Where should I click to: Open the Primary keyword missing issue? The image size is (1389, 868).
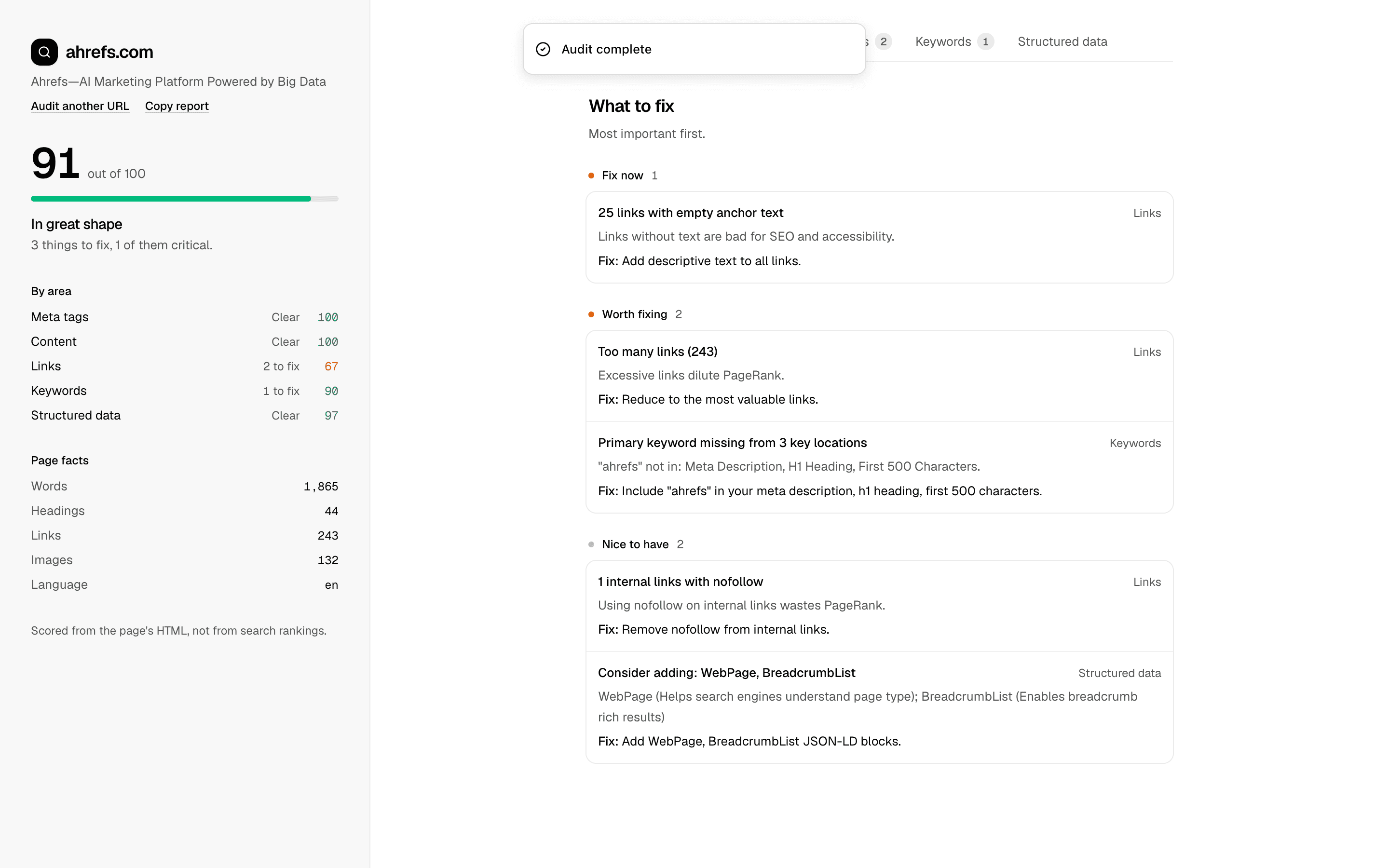pos(879,467)
